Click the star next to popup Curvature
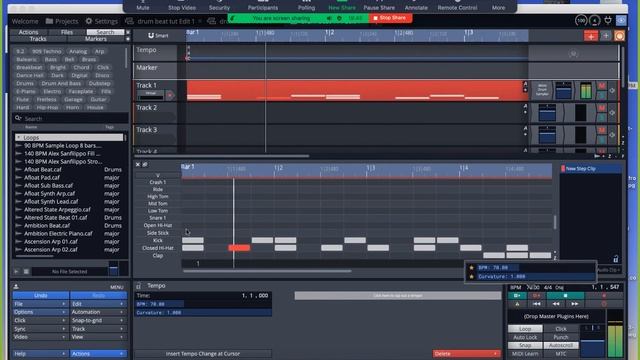 (x=471, y=276)
